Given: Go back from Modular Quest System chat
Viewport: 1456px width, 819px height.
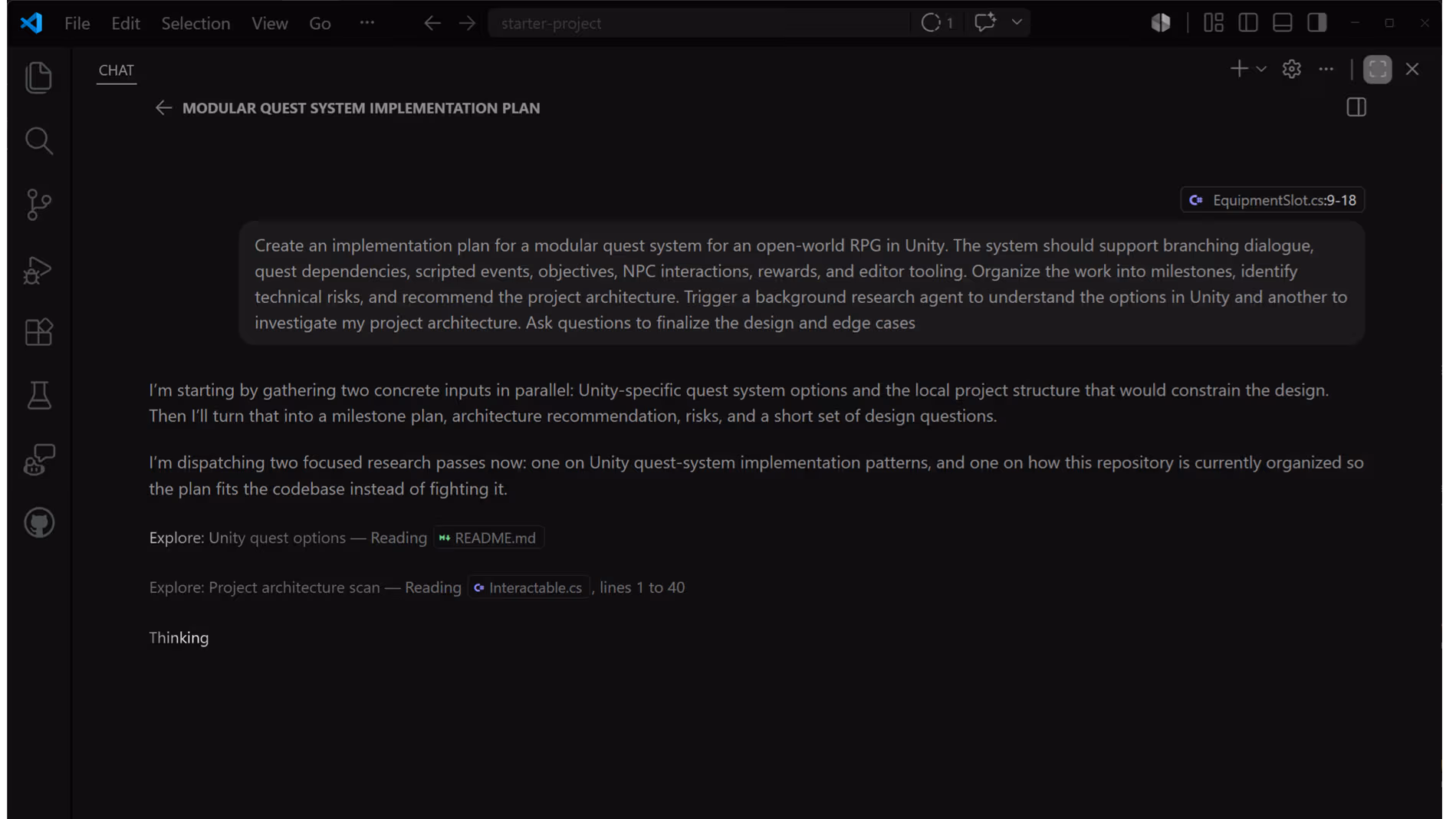Looking at the screenshot, I should coord(163,108).
